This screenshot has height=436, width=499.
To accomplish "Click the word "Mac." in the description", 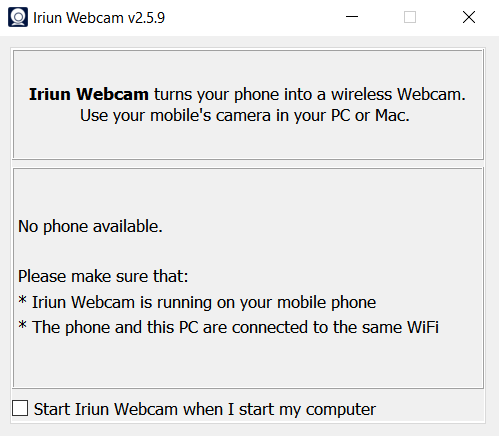I will [392, 116].
